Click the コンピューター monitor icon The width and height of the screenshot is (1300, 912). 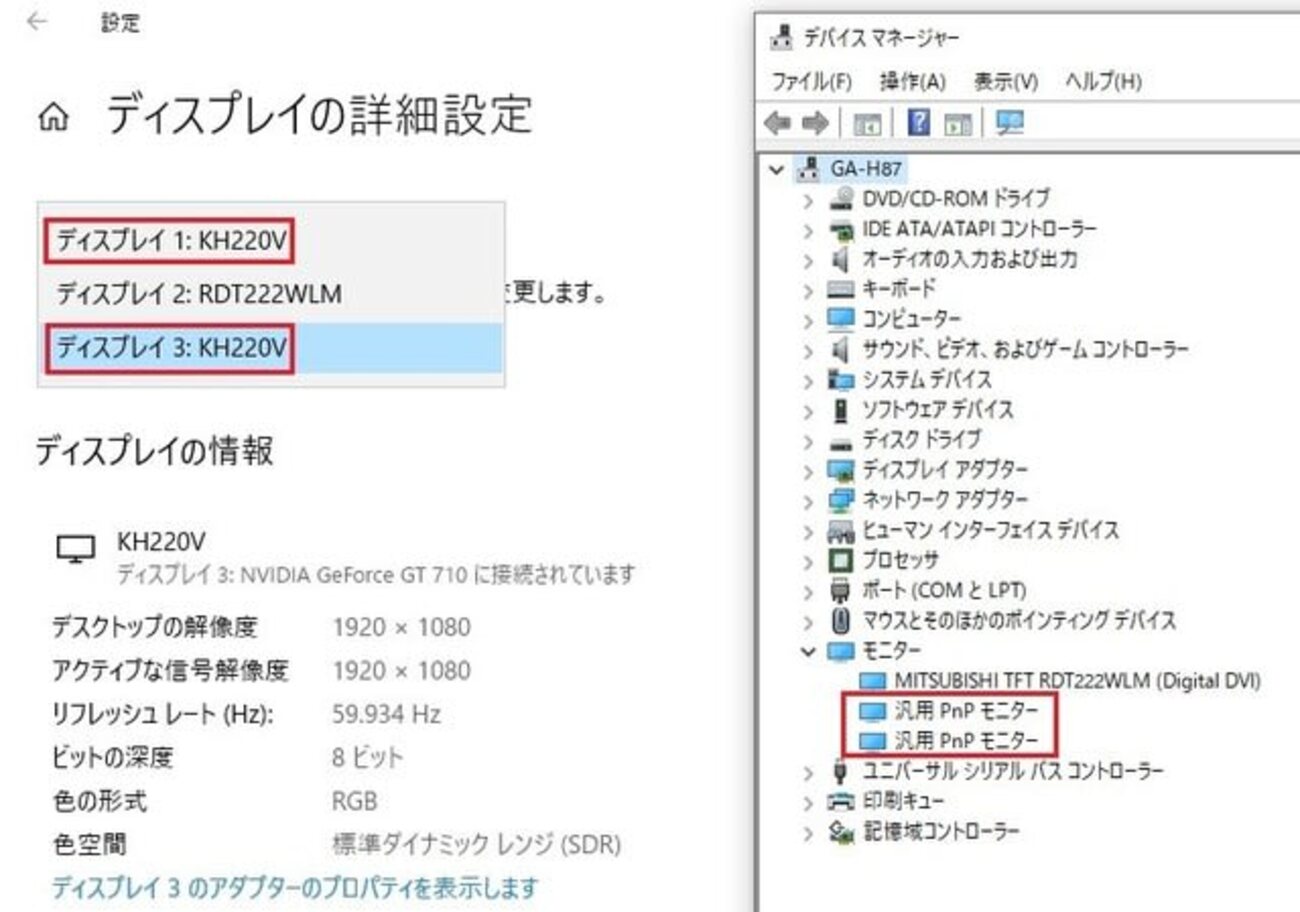click(x=843, y=319)
